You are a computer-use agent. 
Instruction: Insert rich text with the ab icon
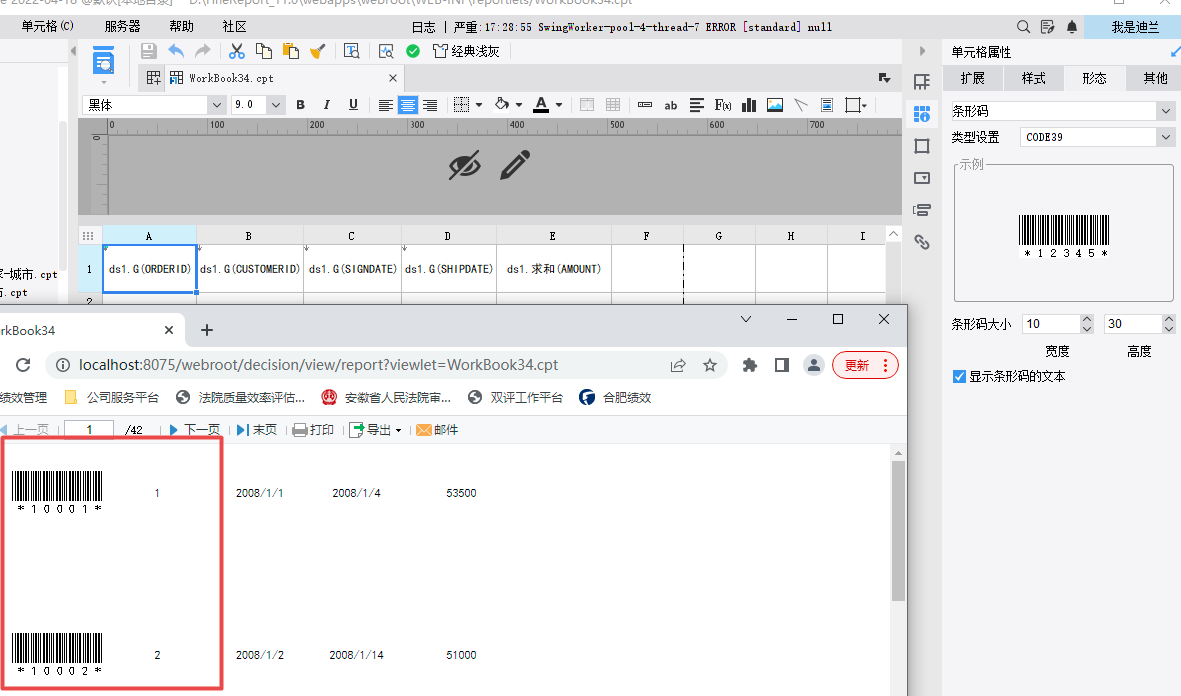click(x=670, y=105)
